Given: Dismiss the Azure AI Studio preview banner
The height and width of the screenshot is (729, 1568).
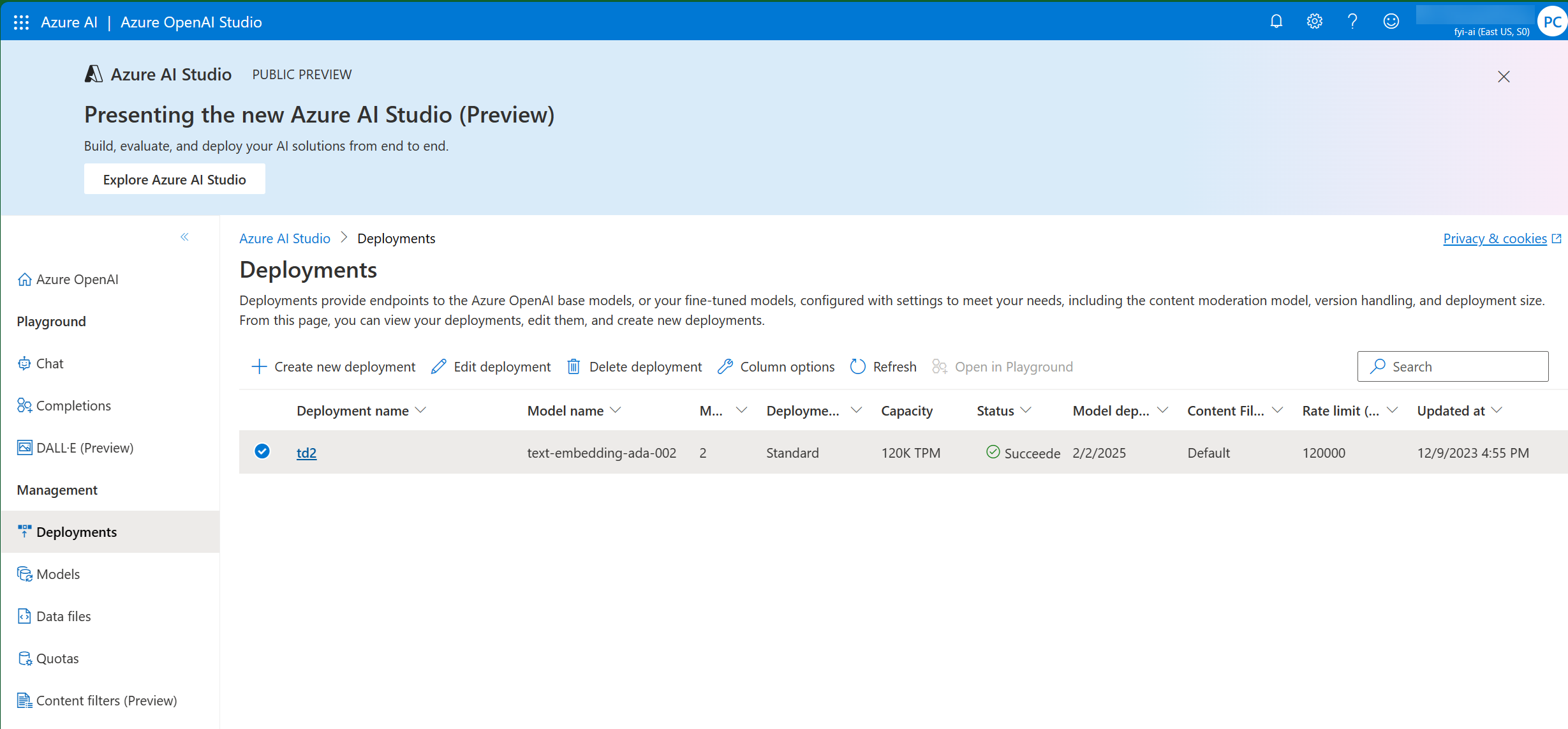Looking at the screenshot, I should pos(1504,77).
